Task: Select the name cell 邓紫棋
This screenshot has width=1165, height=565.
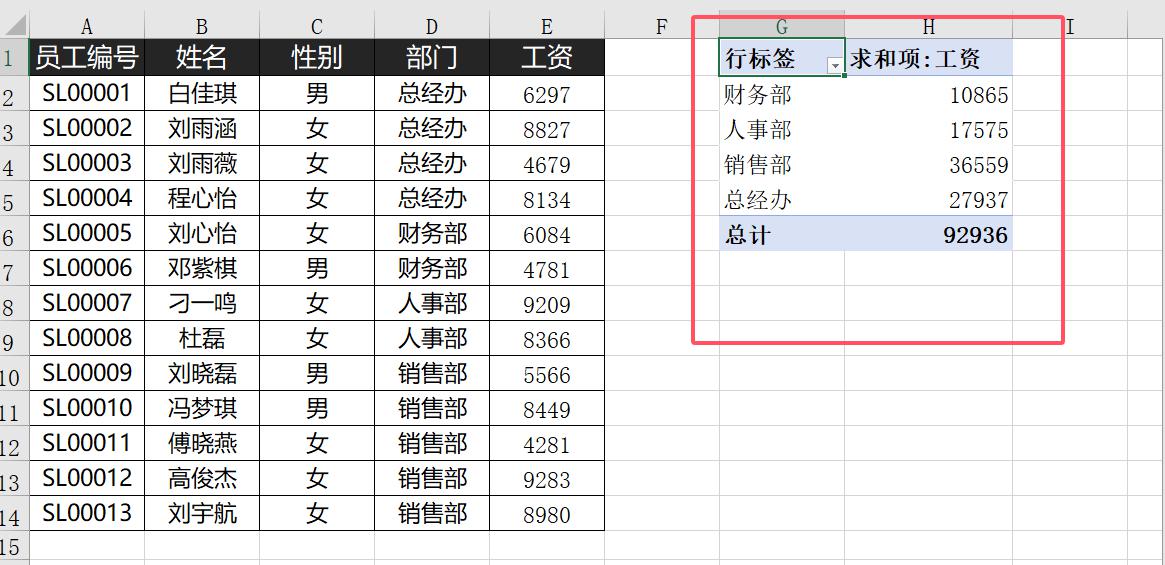Action: pos(201,268)
